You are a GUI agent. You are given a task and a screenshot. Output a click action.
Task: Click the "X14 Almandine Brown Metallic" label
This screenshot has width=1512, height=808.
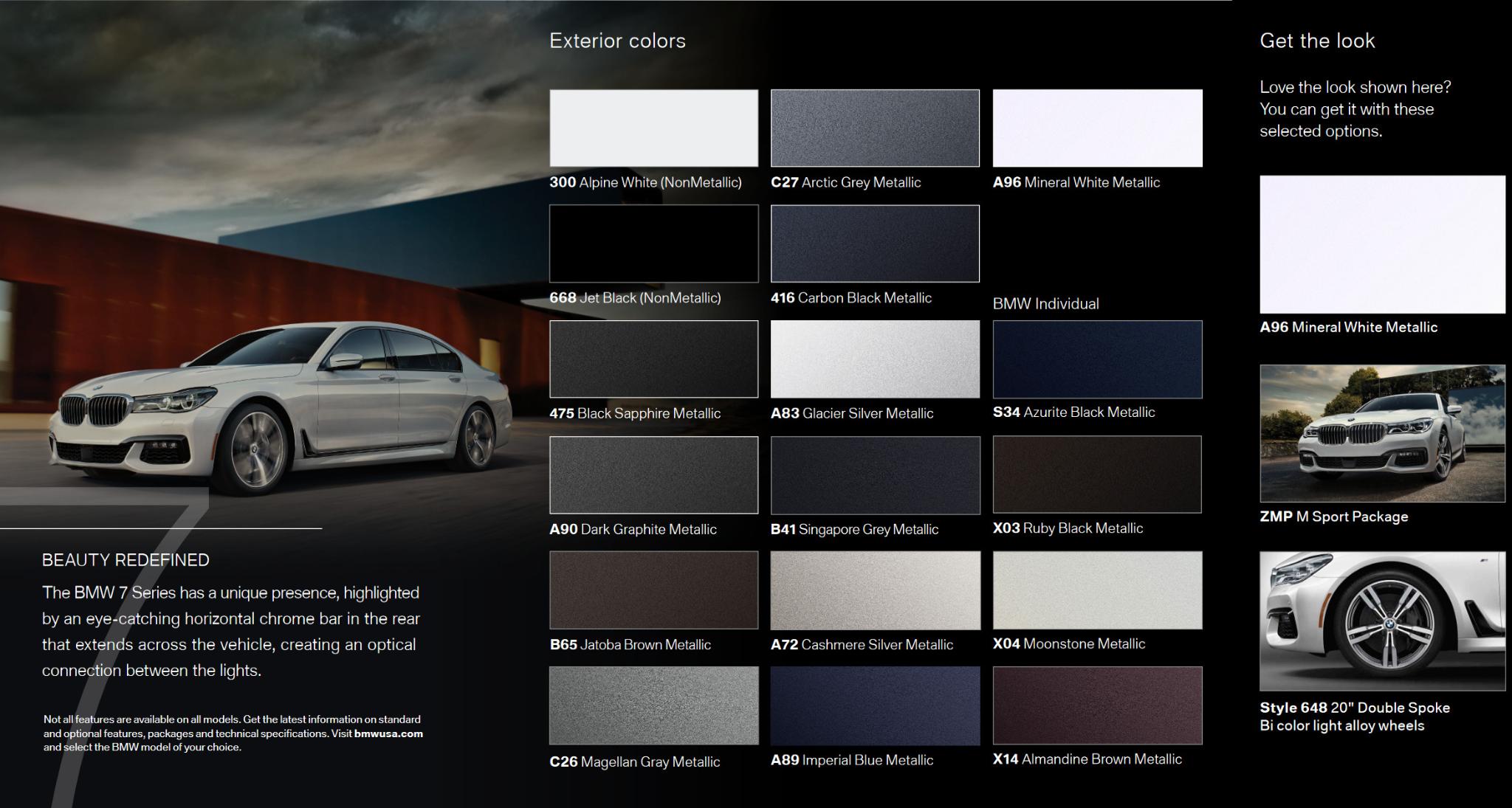click(x=1087, y=759)
